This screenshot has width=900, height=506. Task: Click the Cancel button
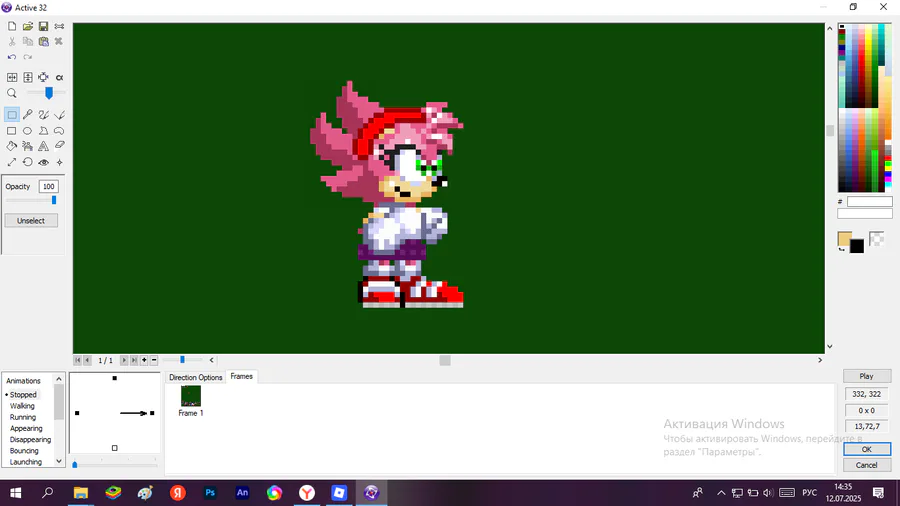(x=867, y=465)
